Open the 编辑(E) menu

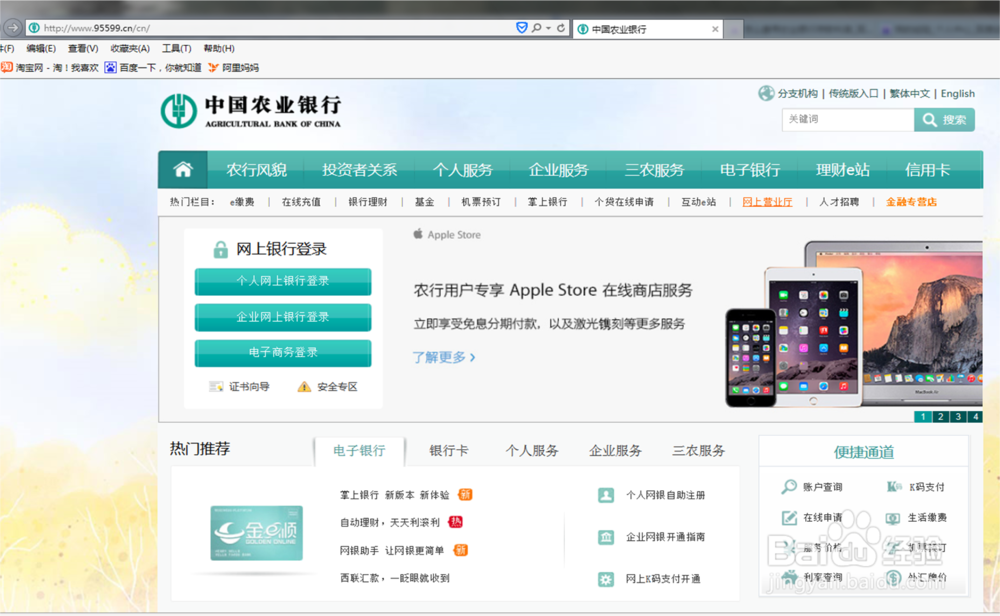click(41, 48)
